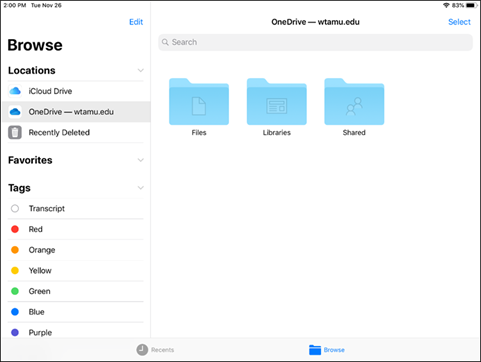Image resolution: width=481 pixels, height=362 pixels.
Task: Click the Files folder name
Action: point(199,133)
